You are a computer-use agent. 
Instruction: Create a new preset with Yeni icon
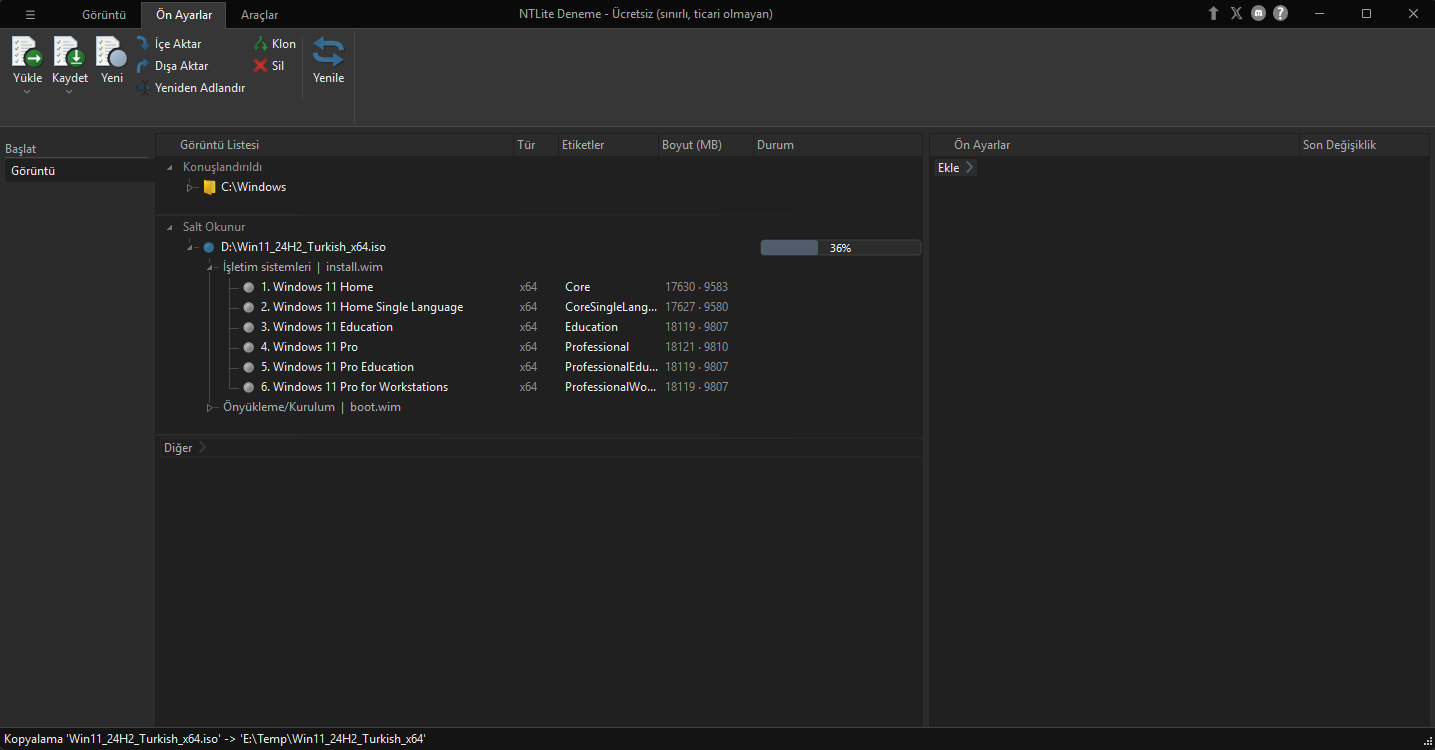pos(111,52)
